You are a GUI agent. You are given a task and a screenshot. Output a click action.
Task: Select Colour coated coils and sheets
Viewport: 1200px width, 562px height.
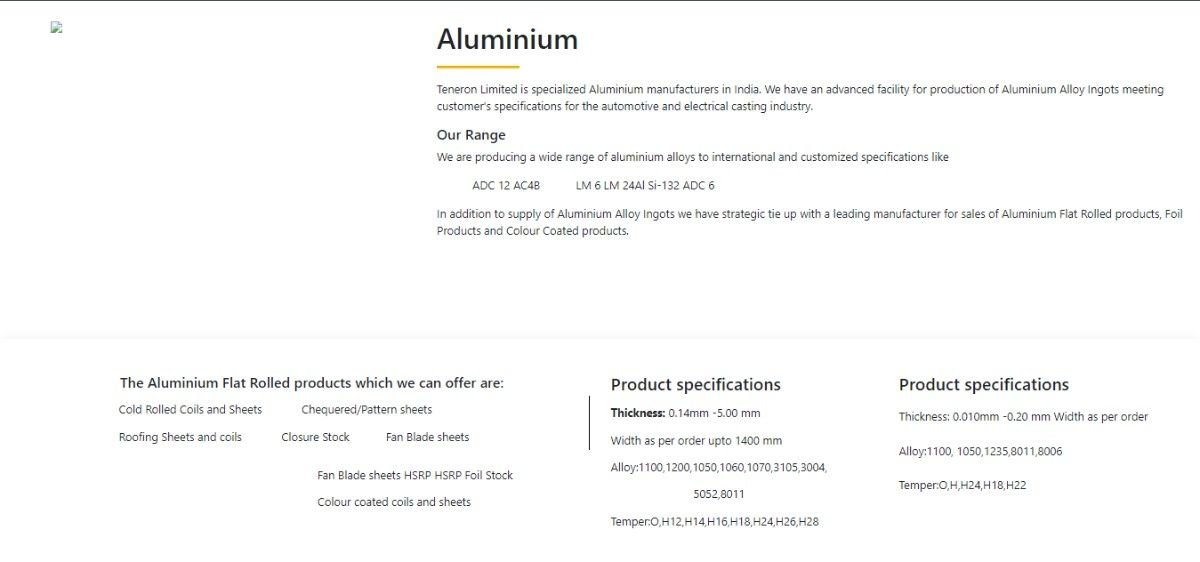[x=394, y=503]
